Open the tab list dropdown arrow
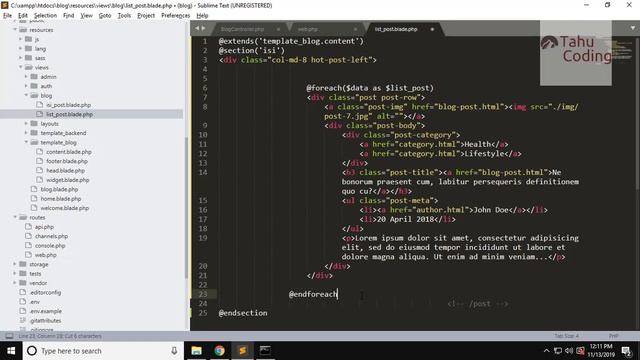 633,28
